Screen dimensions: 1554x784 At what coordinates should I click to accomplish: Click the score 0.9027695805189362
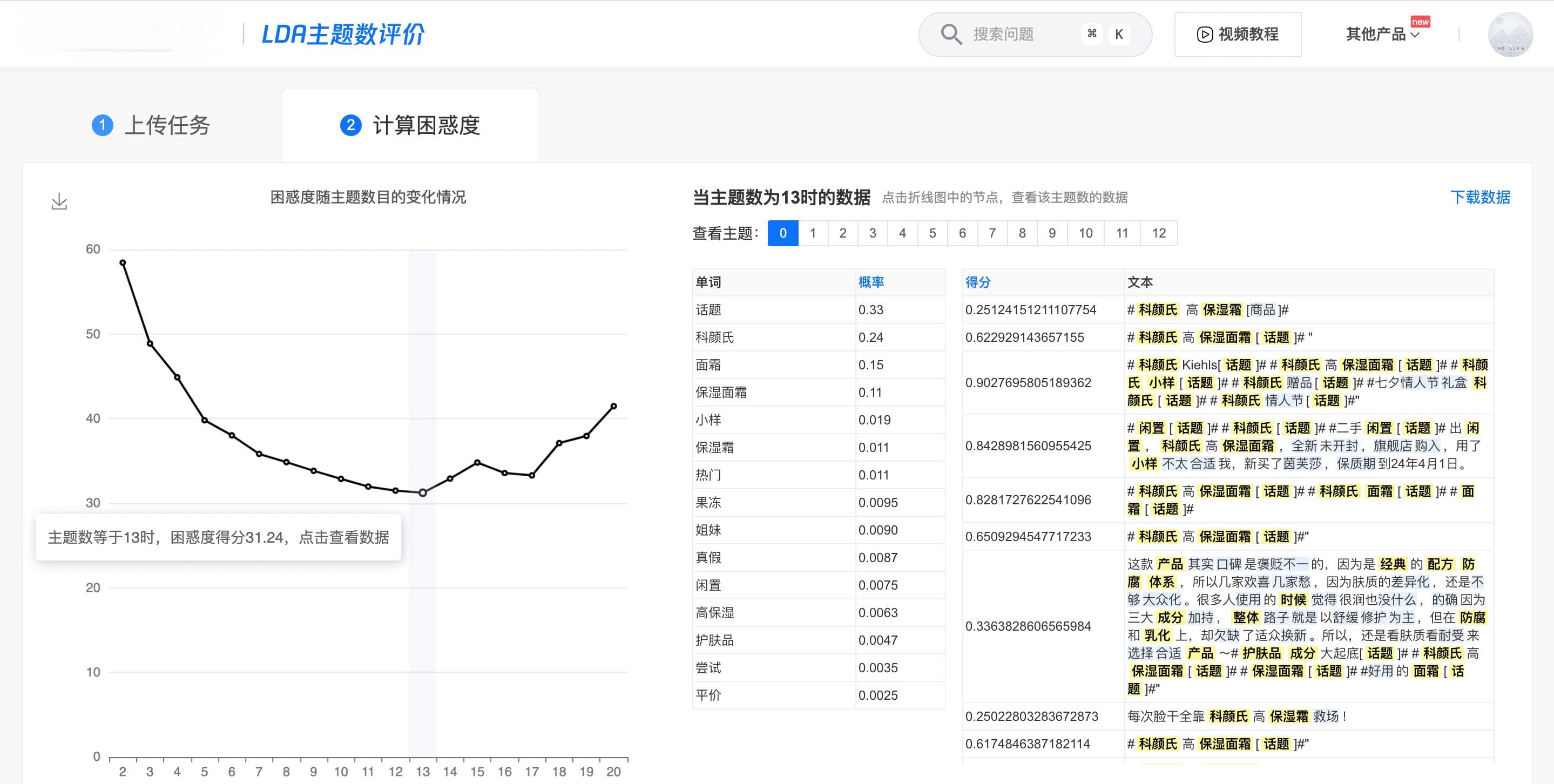(x=1028, y=383)
